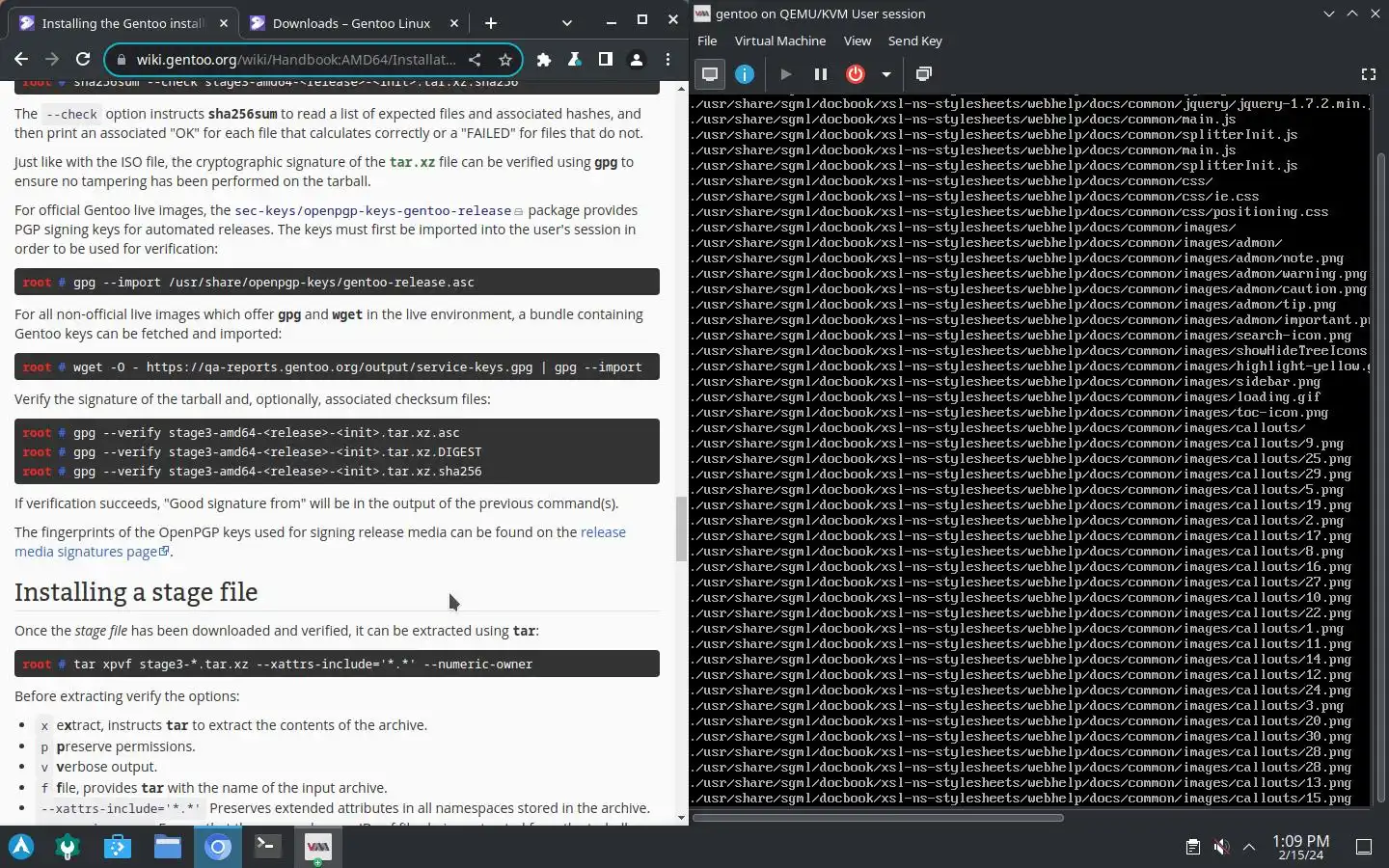Screen dimensions: 1389x868
Task: Manage VM snapshots icon
Action: (923, 74)
